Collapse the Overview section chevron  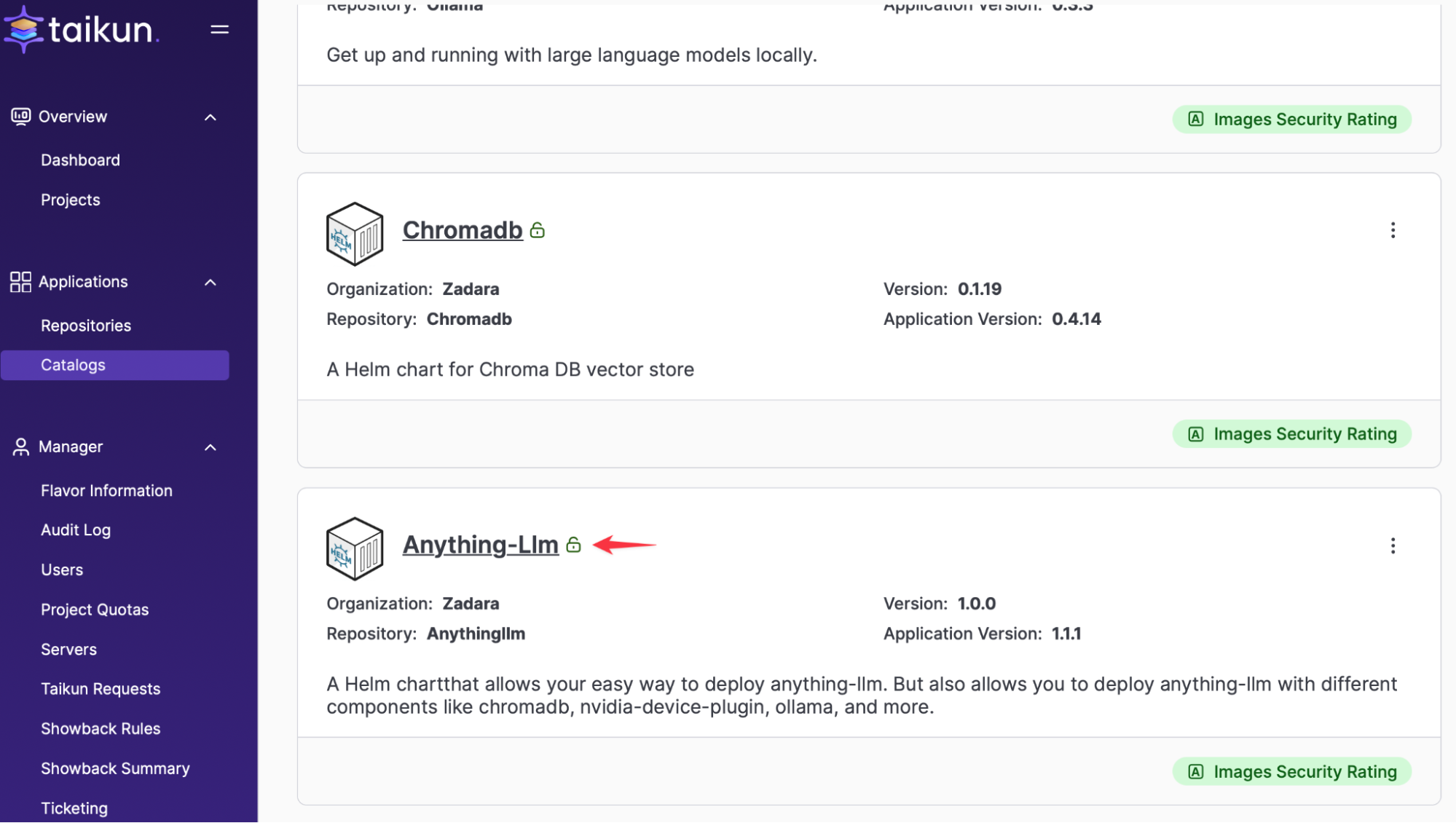pyautogui.click(x=210, y=117)
